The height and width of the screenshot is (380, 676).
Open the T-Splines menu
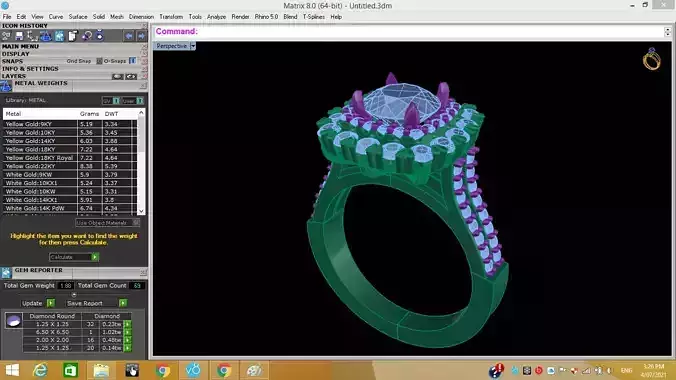pos(313,17)
